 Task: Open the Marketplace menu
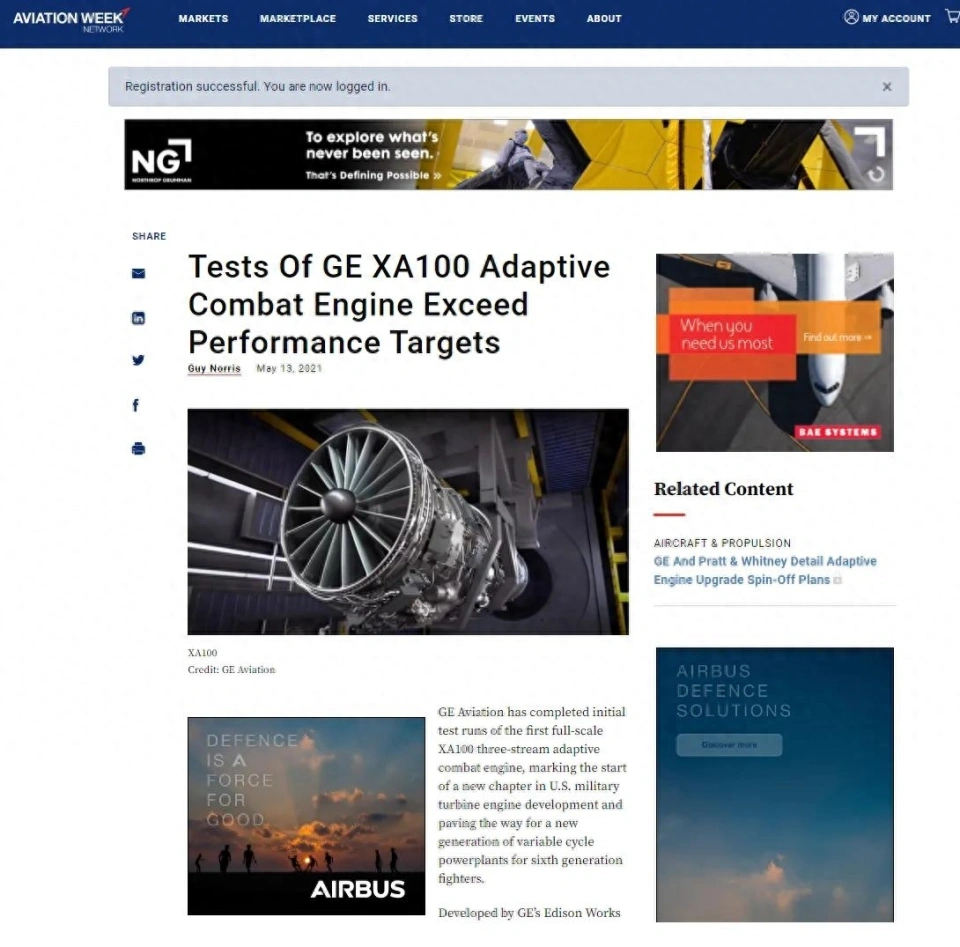pos(298,18)
